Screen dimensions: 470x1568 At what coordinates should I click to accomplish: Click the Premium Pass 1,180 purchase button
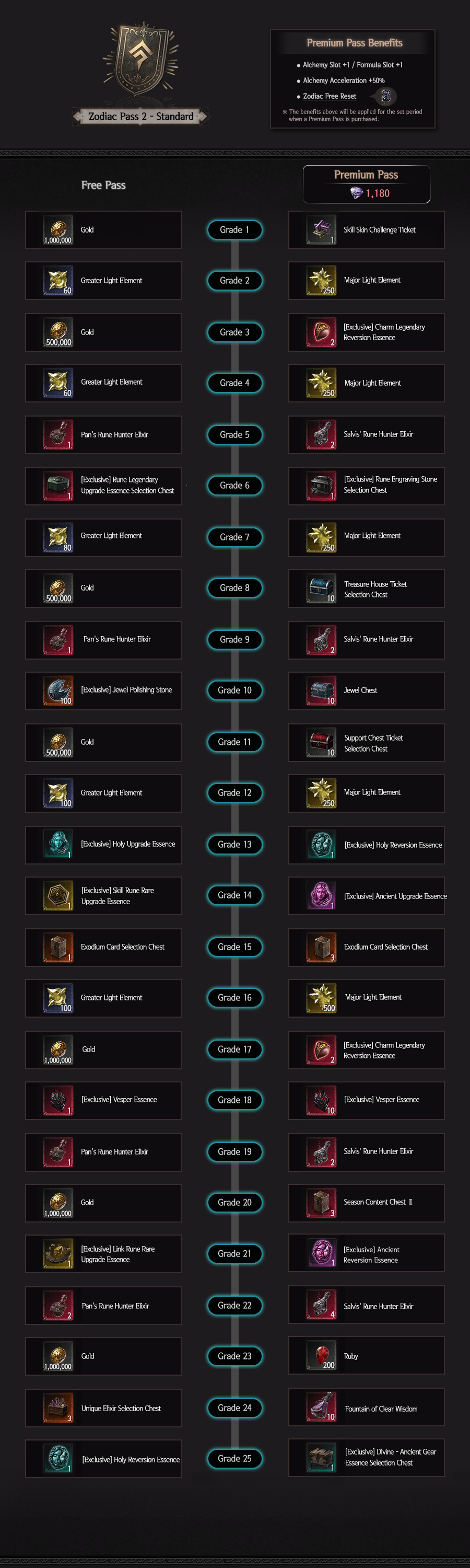point(367,184)
